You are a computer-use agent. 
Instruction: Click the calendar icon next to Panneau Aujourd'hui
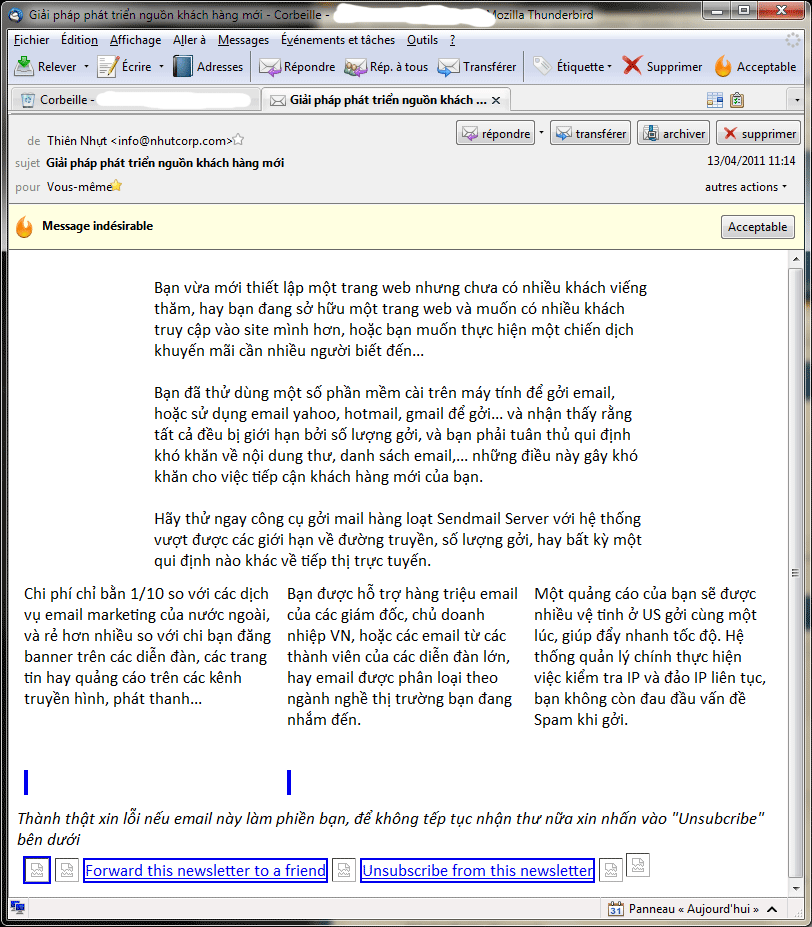pyautogui.click(x=616, y=909)
